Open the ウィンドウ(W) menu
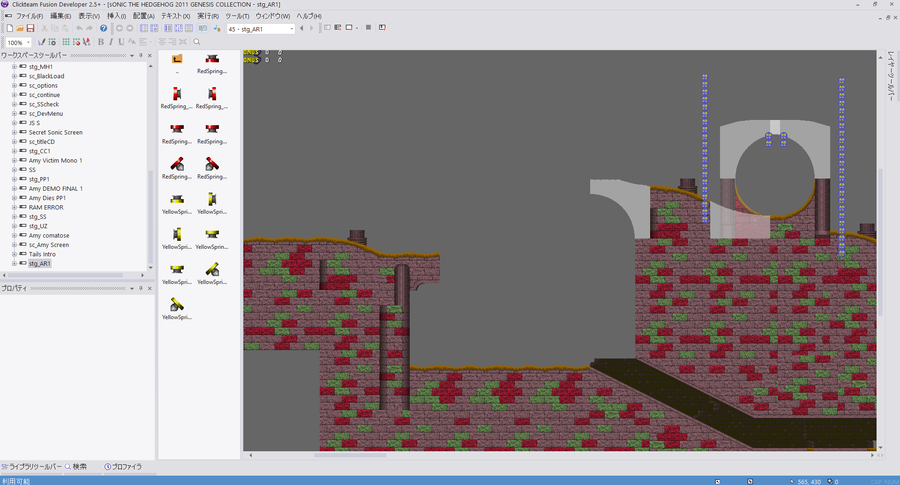 273,16
